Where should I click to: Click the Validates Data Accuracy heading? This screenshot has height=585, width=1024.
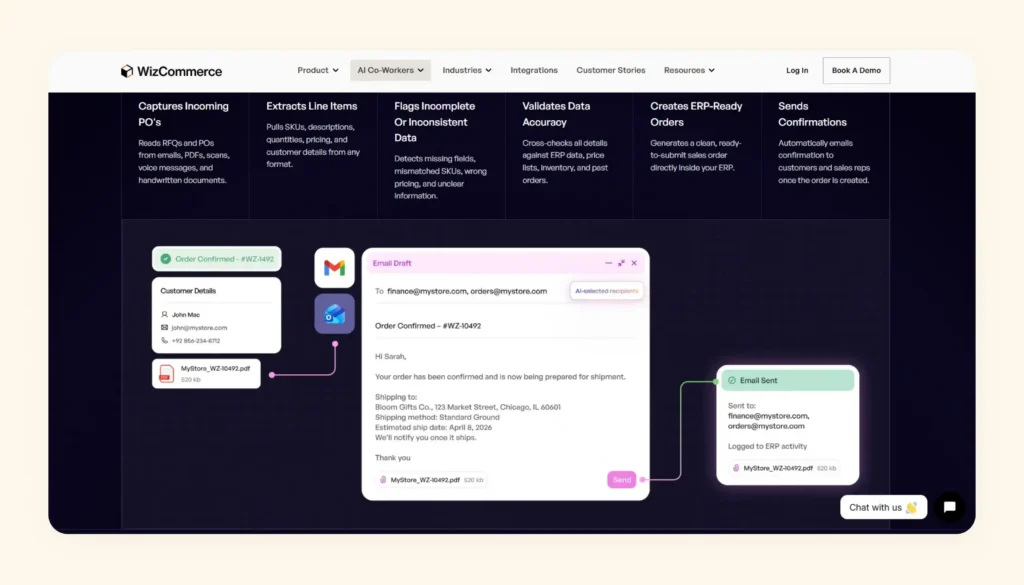[556, 114]
